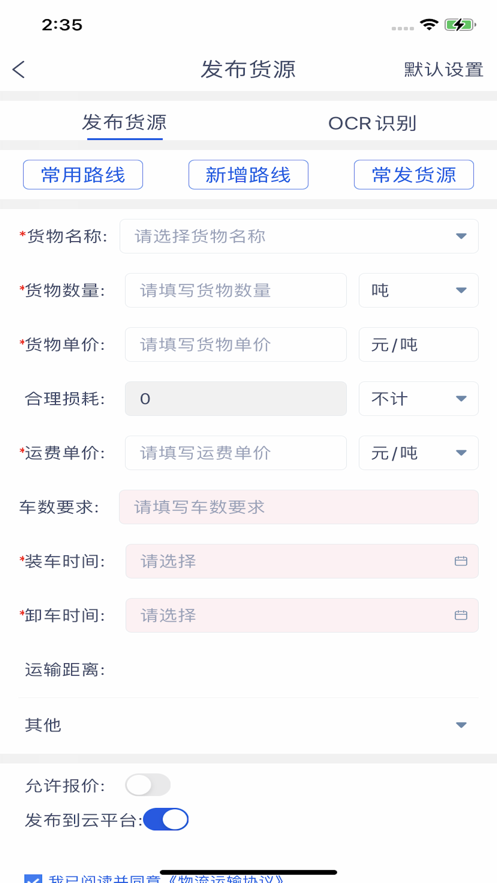The height and width of the screenshot is (883, 497).
Task: Click the 新增路线 button
Action: [248, 175]
